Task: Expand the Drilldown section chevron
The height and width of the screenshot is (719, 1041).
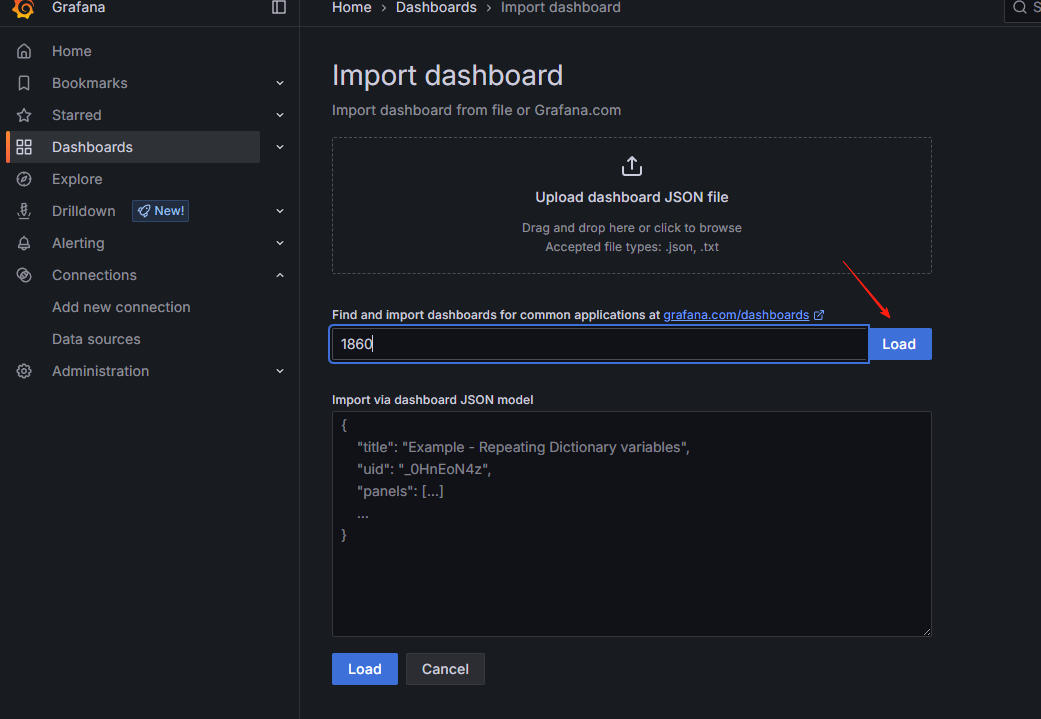Action: click(x=280, y=211)
